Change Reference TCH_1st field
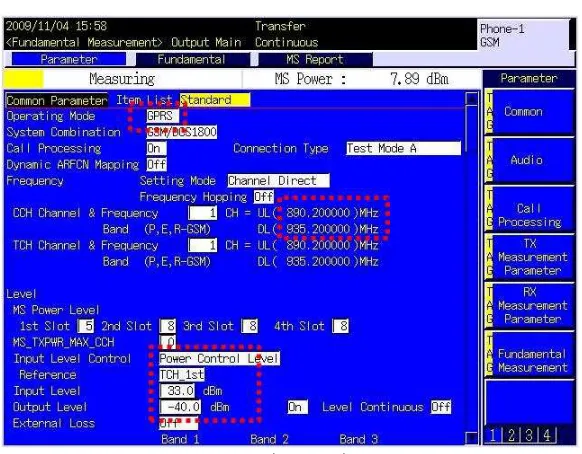582x454 pixels. coord(182,375)
